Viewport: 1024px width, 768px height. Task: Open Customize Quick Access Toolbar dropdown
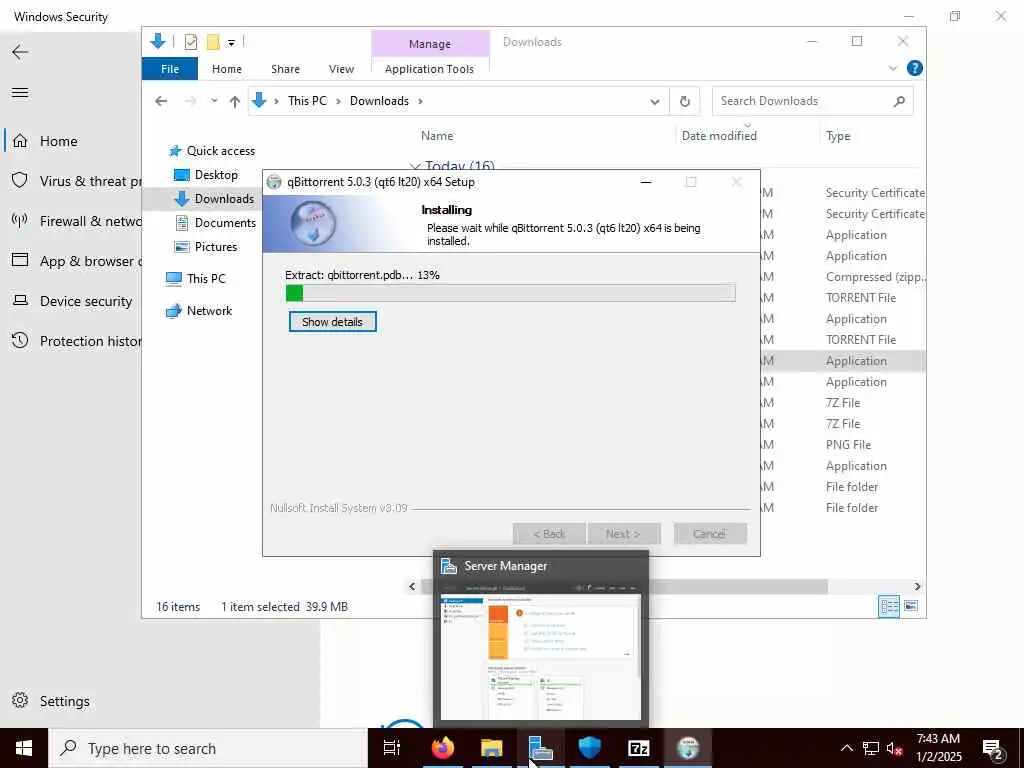click(x=231, y=43)
